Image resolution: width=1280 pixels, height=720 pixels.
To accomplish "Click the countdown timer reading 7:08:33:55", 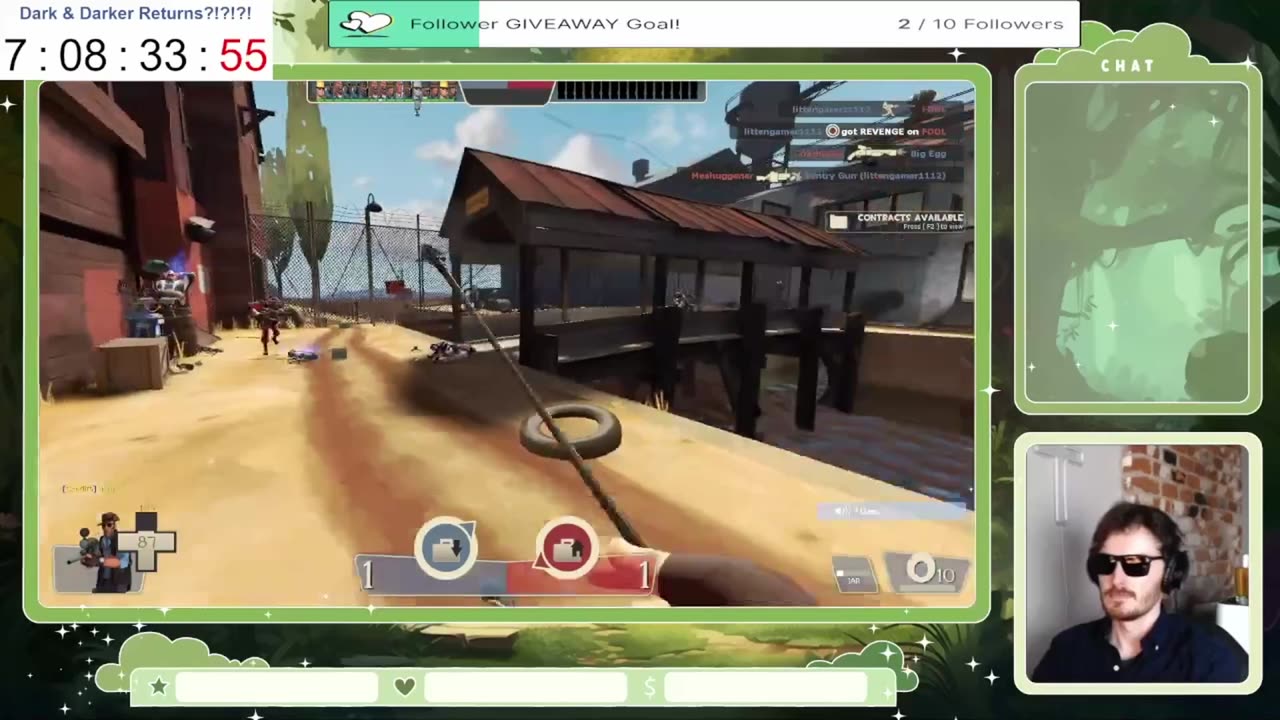I will 136,55.
